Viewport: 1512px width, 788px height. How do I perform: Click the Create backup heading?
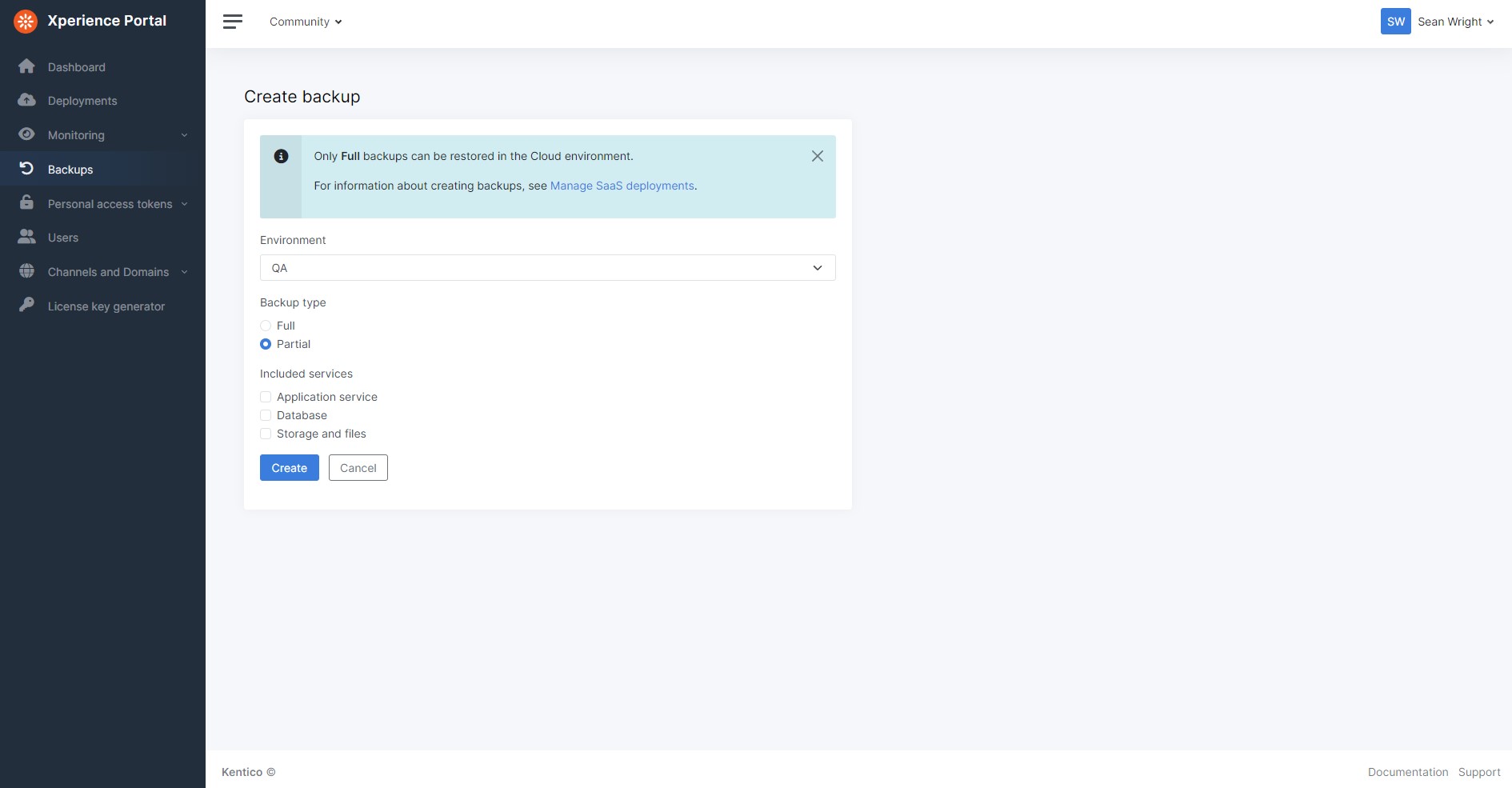302,97
